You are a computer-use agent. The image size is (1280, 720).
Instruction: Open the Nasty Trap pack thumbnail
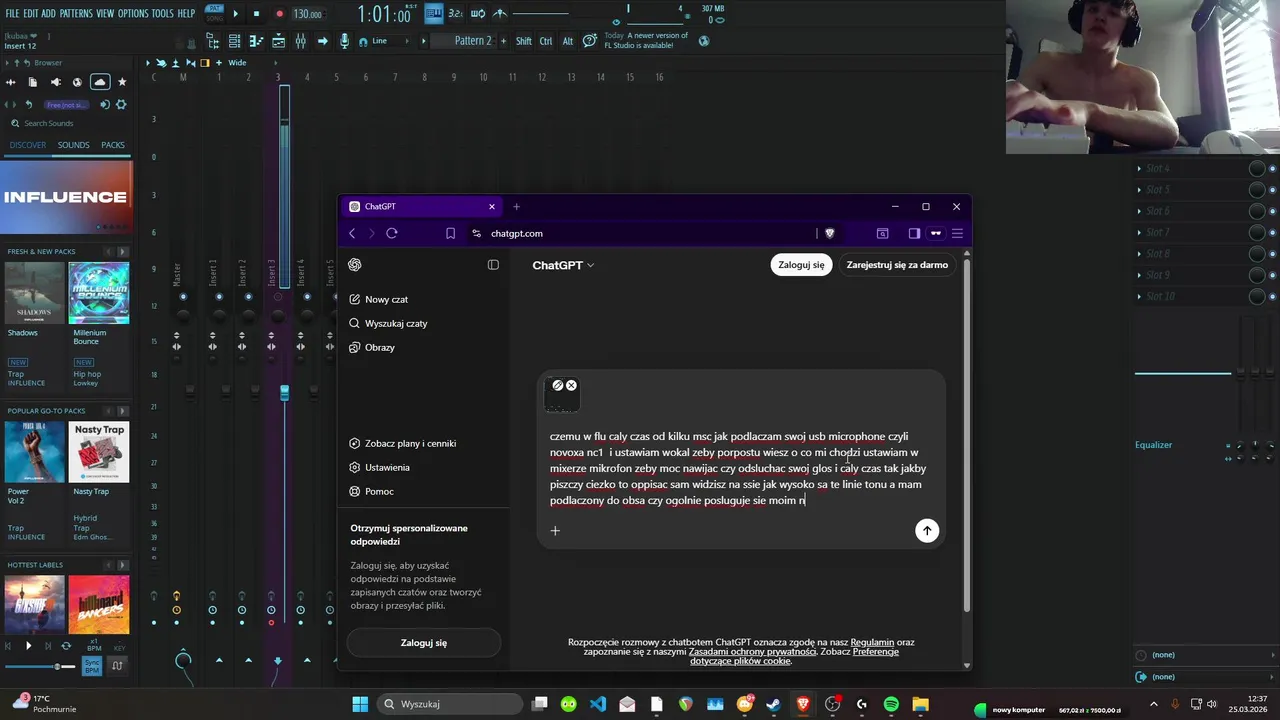(99, 452)
